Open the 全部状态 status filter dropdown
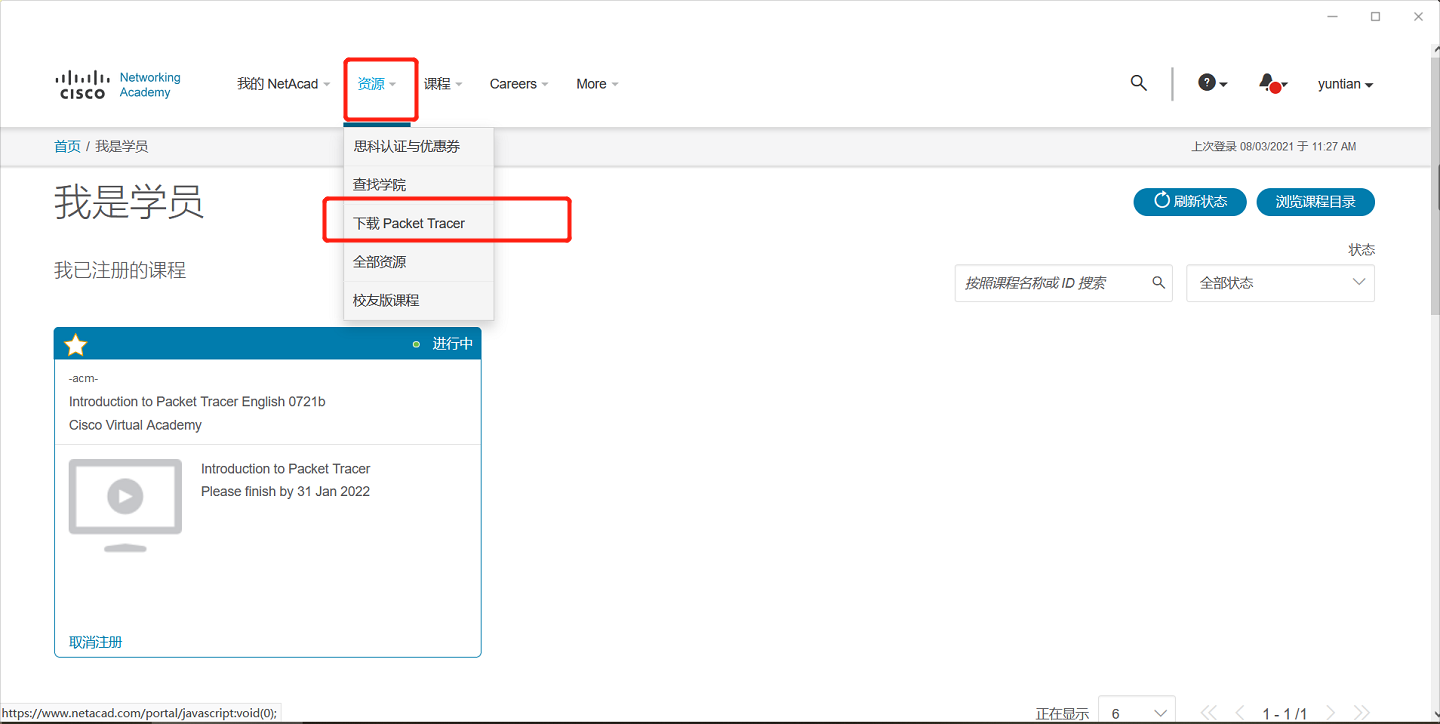Image resolution: width=1440 pixels, height=724 pixels. coord(1280,283)
